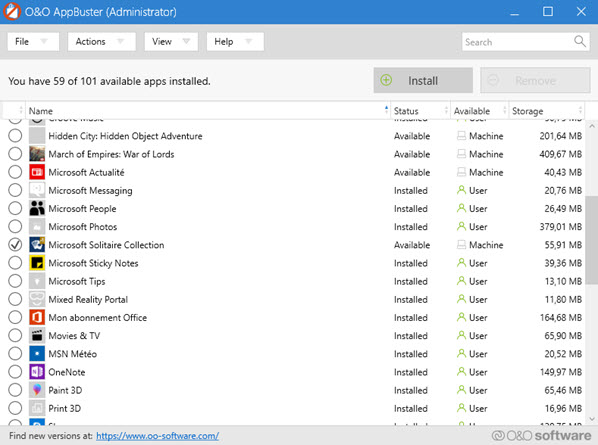Open the Actions menu
Screen dimensions: 598x445
point(102,42)
